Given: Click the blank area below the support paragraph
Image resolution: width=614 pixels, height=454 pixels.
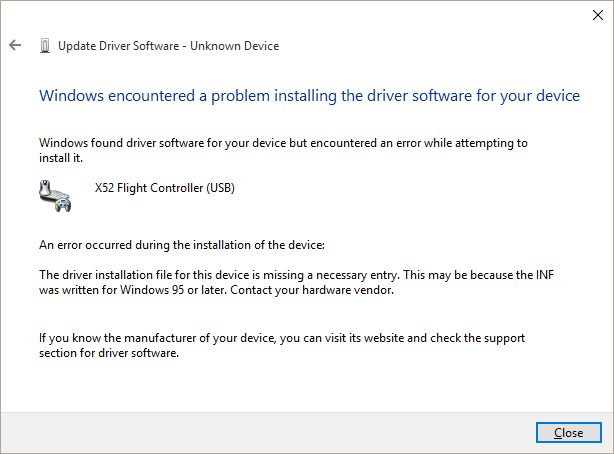Looking at the screenshot, I should coord(307,386).
